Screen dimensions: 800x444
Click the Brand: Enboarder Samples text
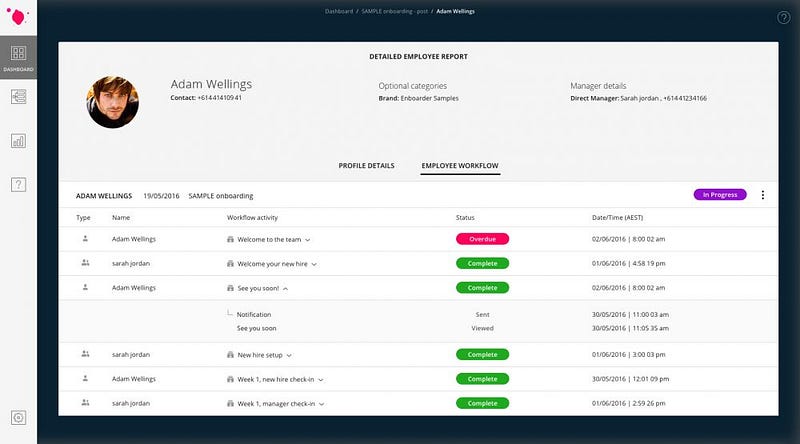coord(418,98)
